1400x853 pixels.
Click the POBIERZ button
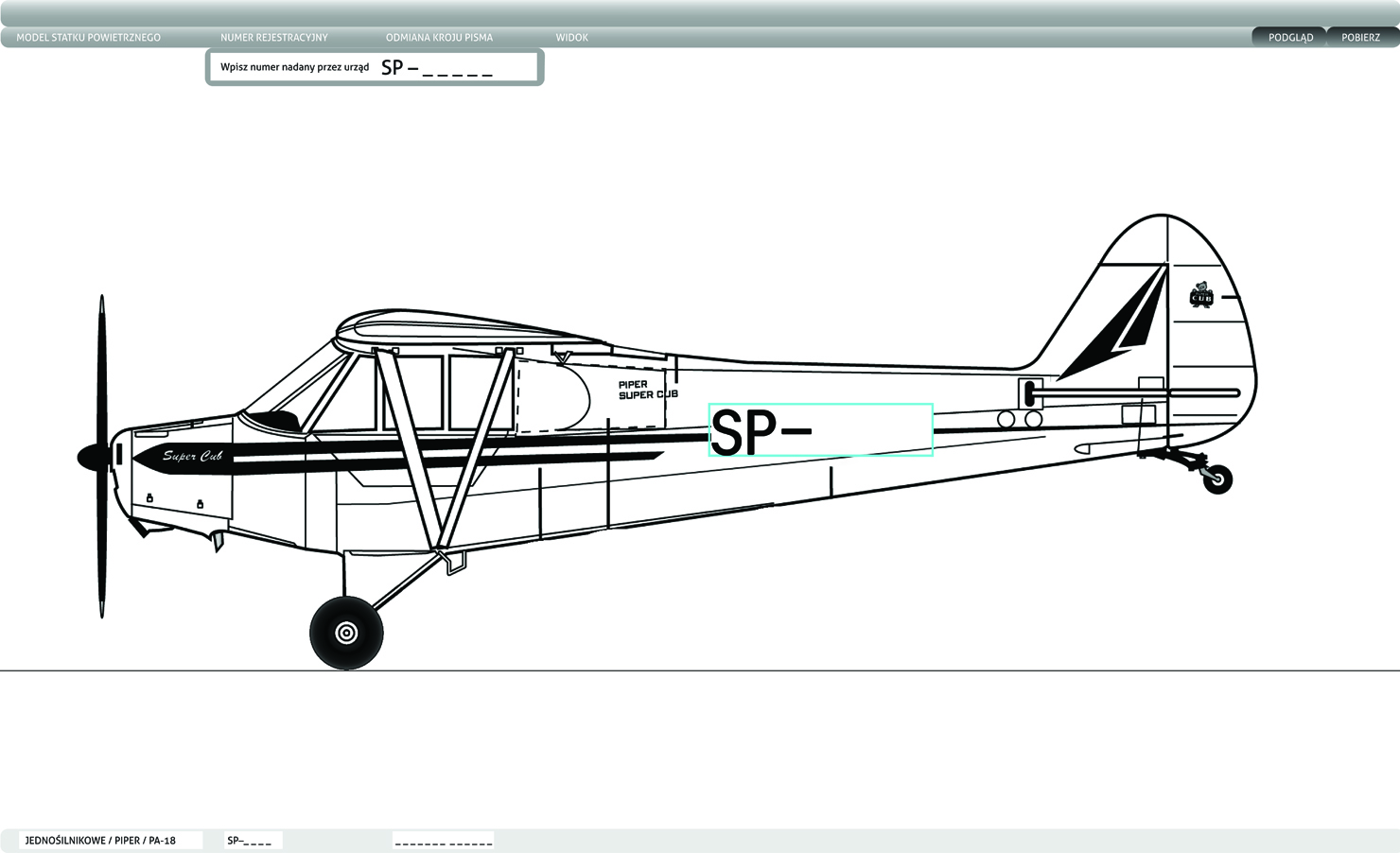[x=1361, y=38]
